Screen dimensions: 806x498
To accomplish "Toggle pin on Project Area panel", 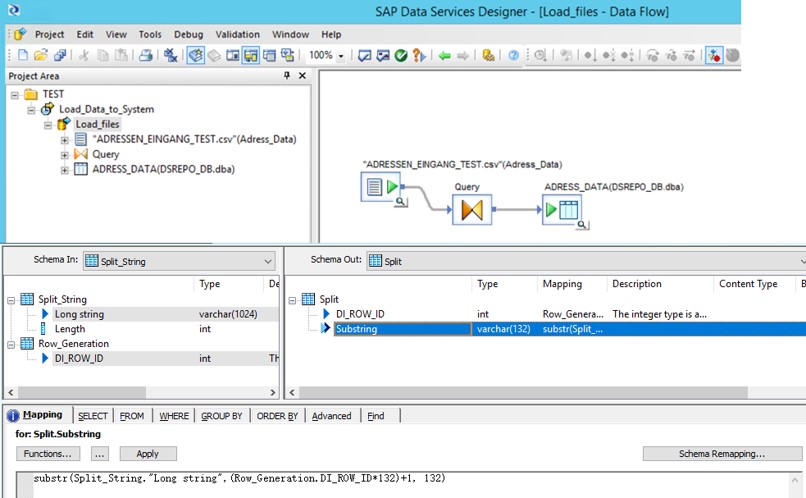I will tap(288, 76).
